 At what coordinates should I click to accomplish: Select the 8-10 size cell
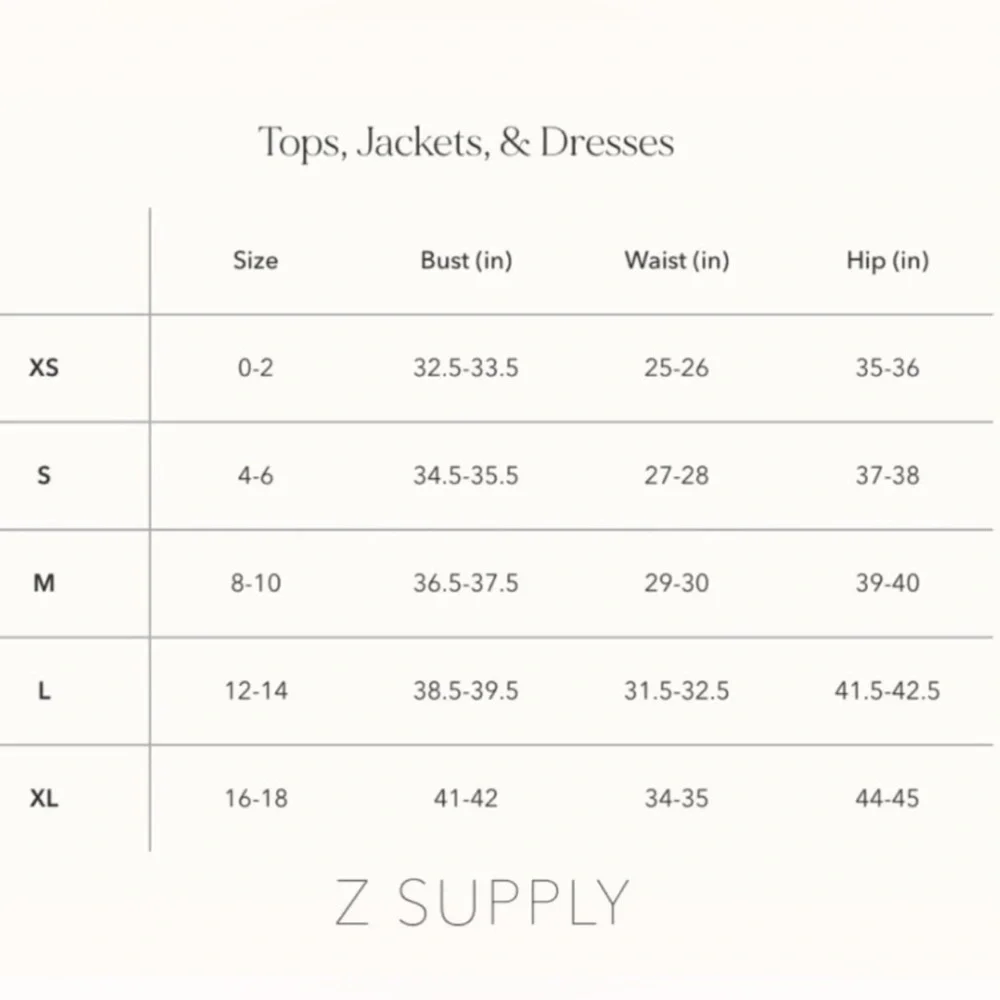pos(256,583)
